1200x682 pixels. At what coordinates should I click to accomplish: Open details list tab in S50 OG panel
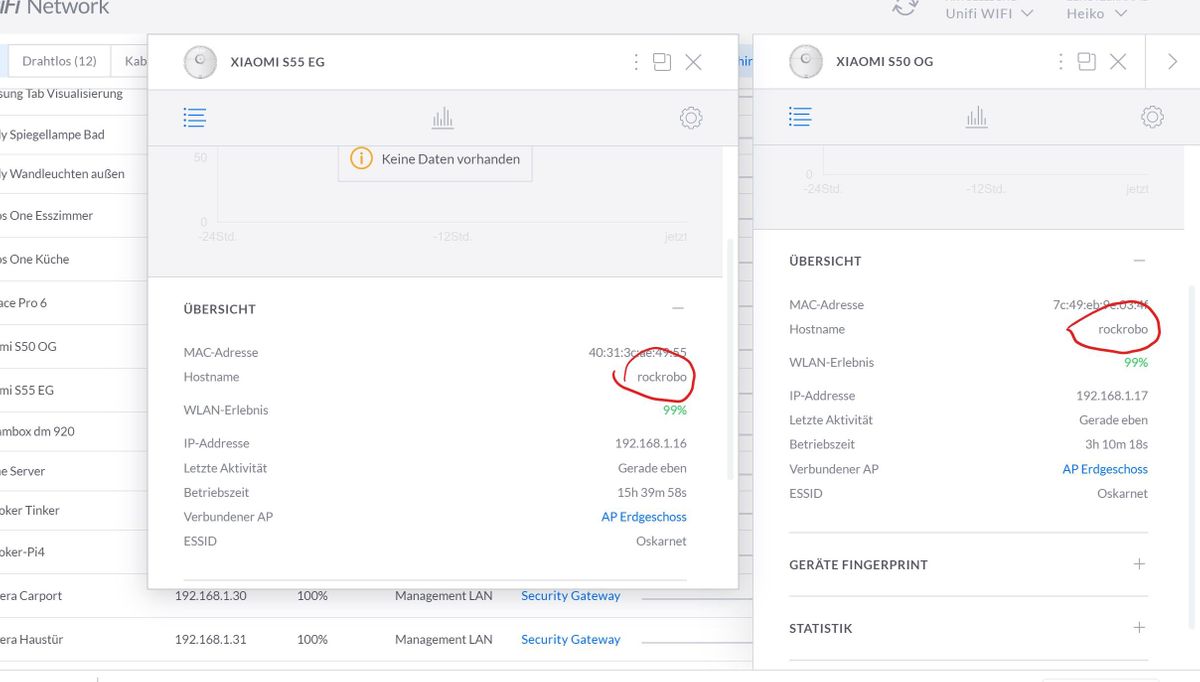800,117
